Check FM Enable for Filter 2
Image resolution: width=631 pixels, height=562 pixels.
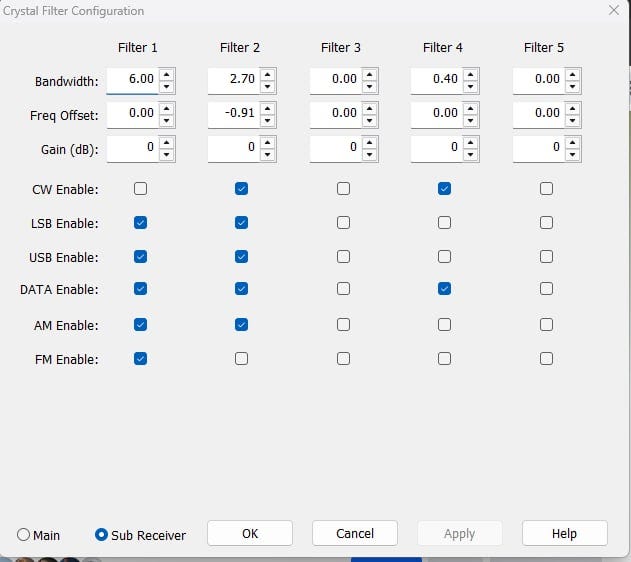[241, 359]
